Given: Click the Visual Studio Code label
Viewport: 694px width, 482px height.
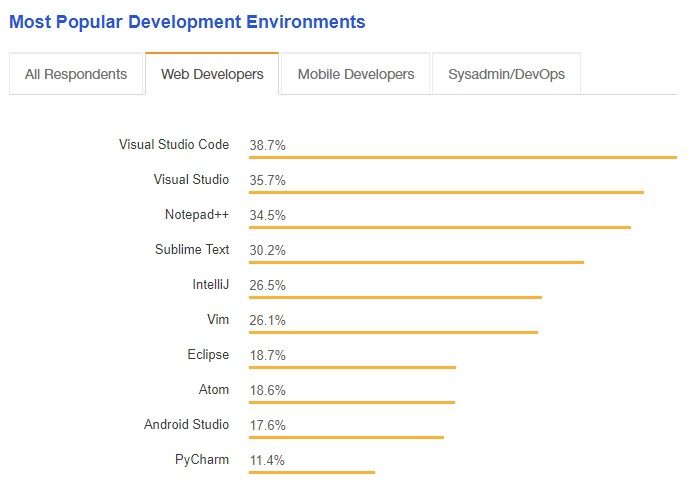Looking at the screenshot, I should click(x=173, y=145).
